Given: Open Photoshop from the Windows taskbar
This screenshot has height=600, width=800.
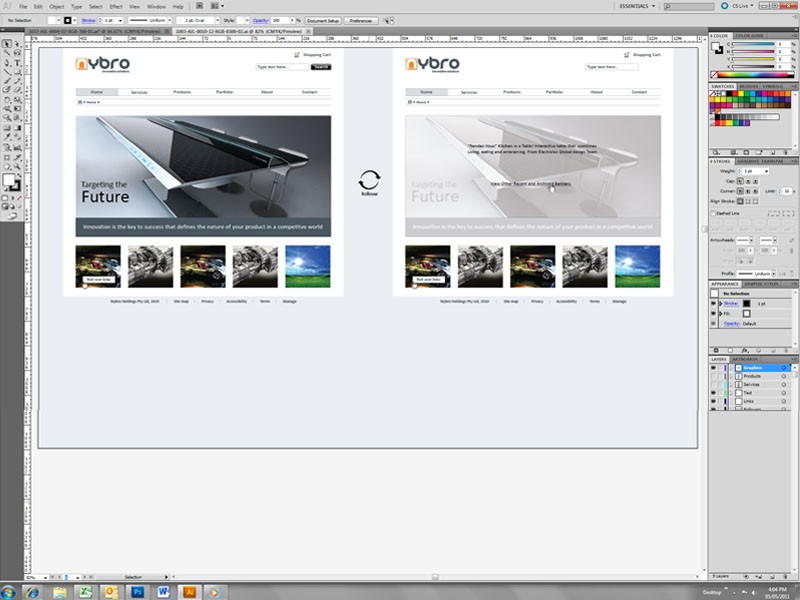Looking at the screenshot, I should [x=138, y=592].
